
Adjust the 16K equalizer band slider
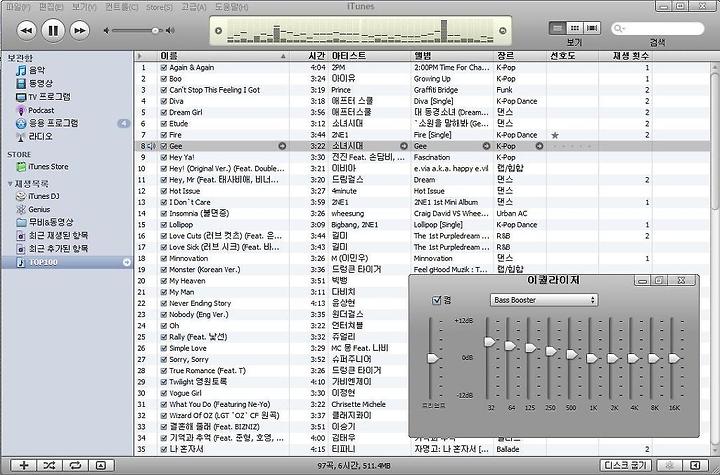(674, 358)
